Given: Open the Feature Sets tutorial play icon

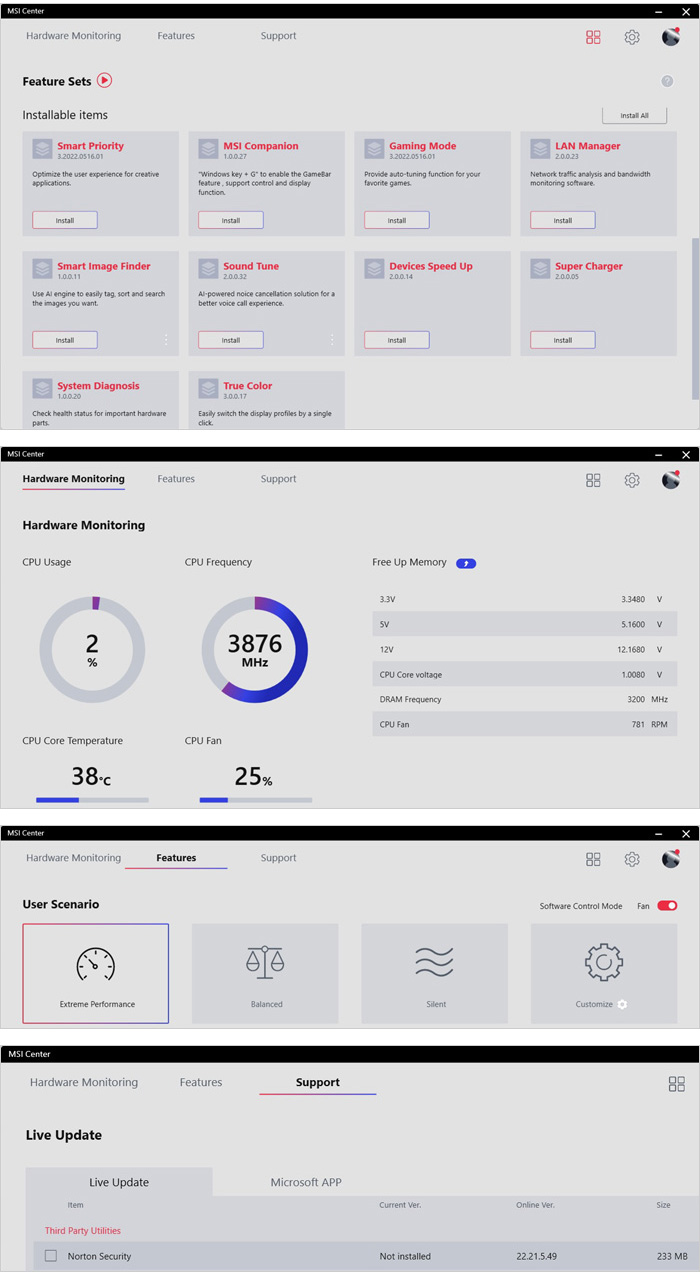Looking at the screenshot, I should point(104,80).
